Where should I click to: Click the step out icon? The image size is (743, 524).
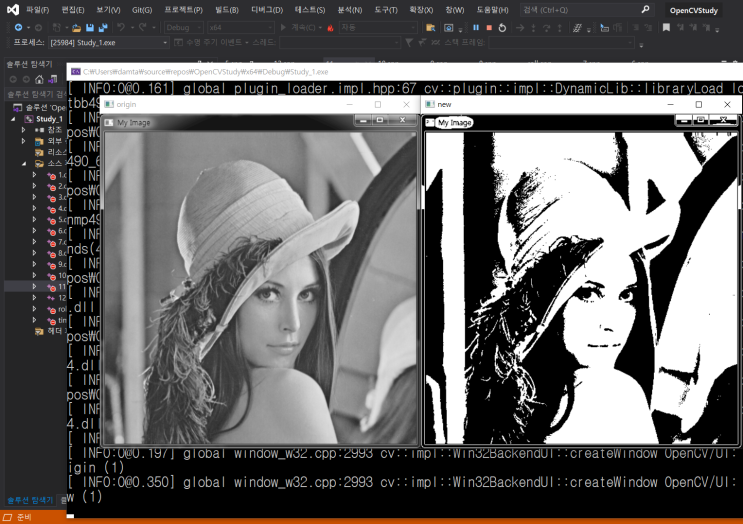[560, 28]
